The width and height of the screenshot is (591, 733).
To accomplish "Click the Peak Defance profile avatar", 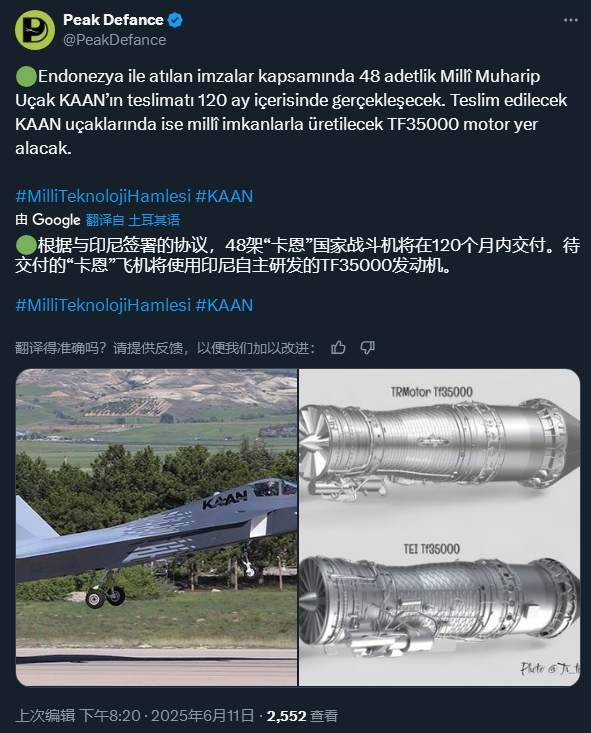I will pos(35,29).
